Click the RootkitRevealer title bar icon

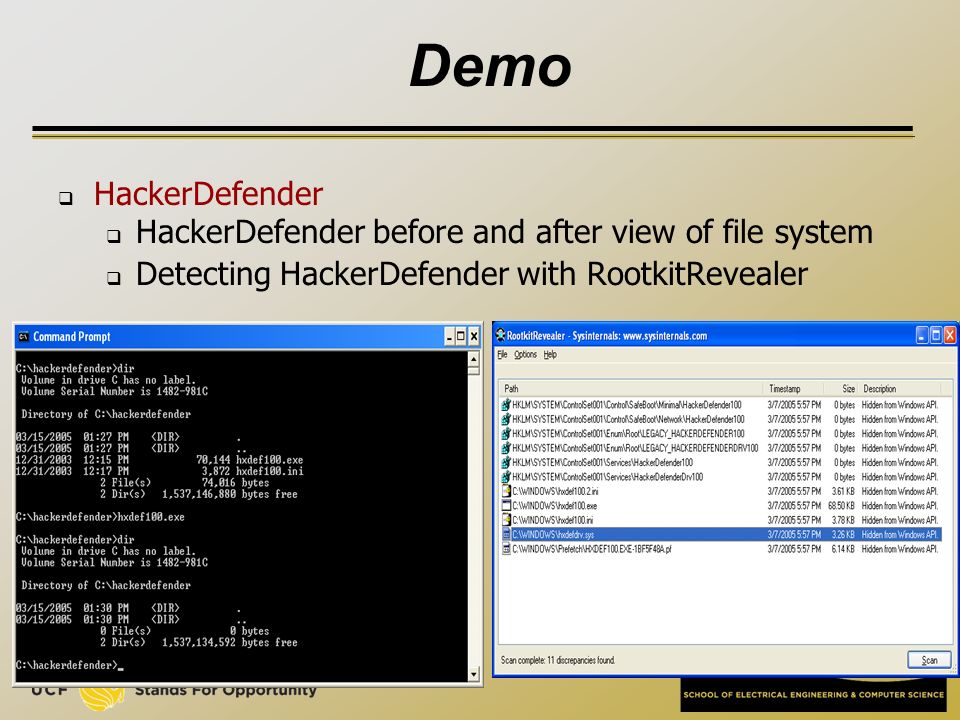pos(500,335)
